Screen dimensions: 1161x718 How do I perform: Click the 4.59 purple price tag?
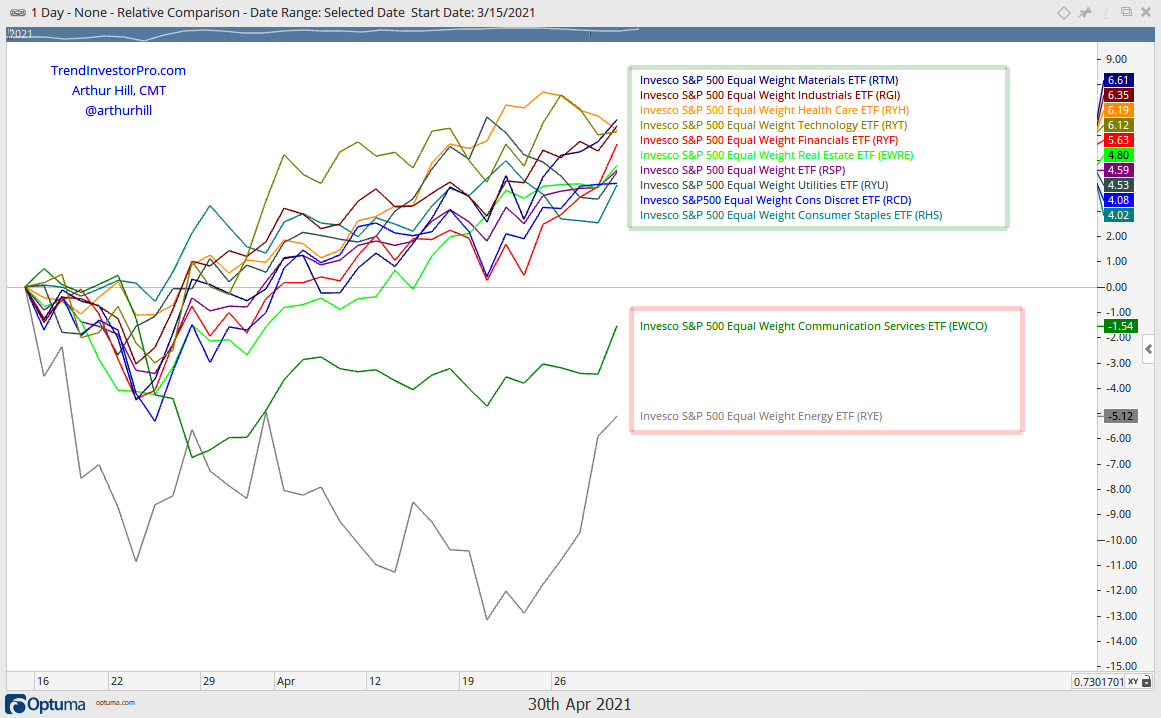click(1118, 170)
